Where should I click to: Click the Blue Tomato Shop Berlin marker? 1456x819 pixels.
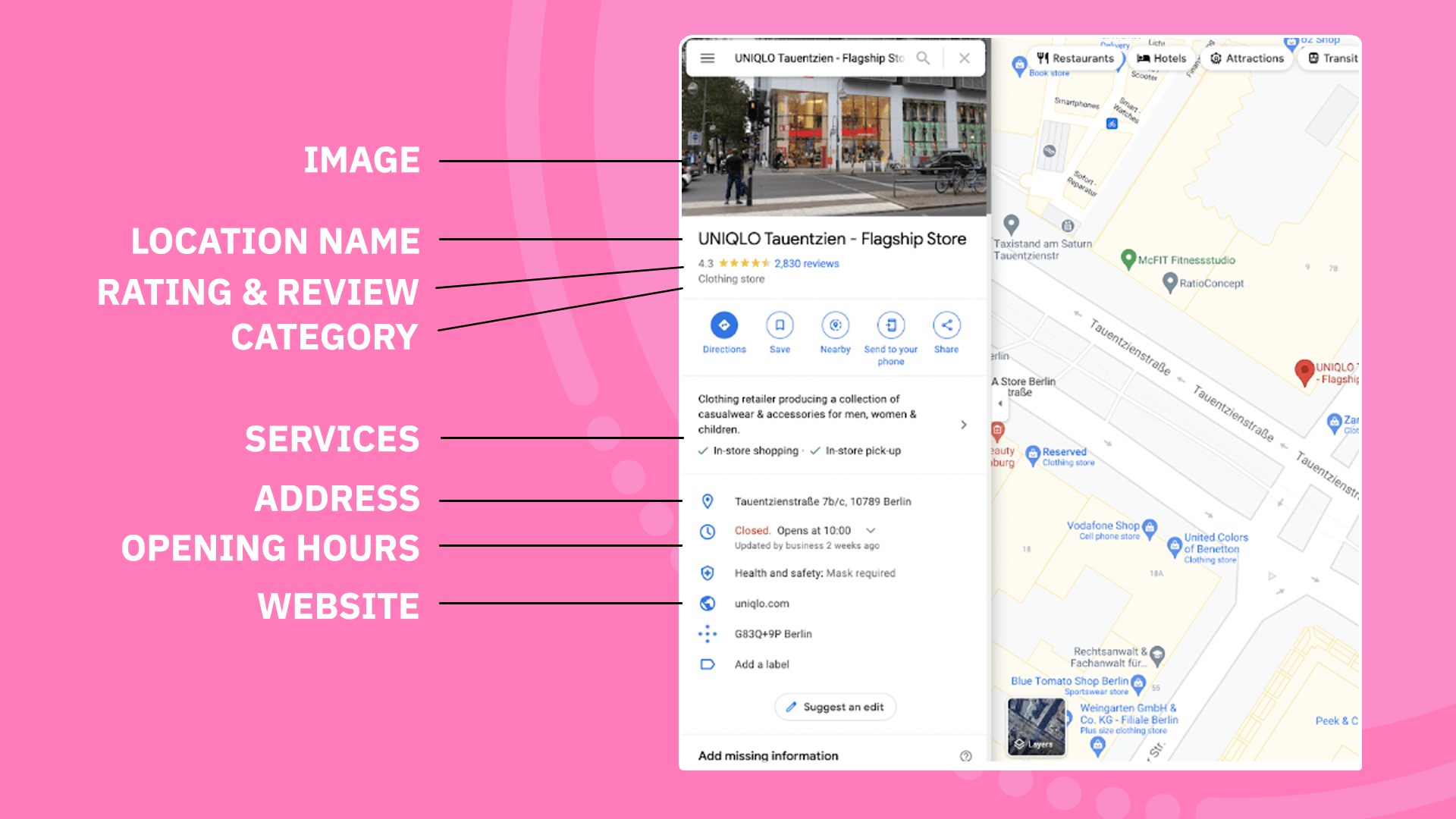click(x=1138, y=686)
